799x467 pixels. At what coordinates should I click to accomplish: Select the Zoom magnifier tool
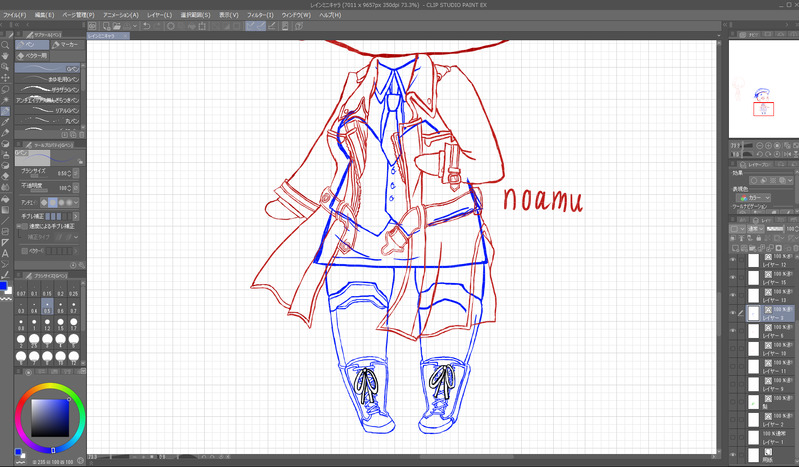pyautogui.click(x=6, y=45)
